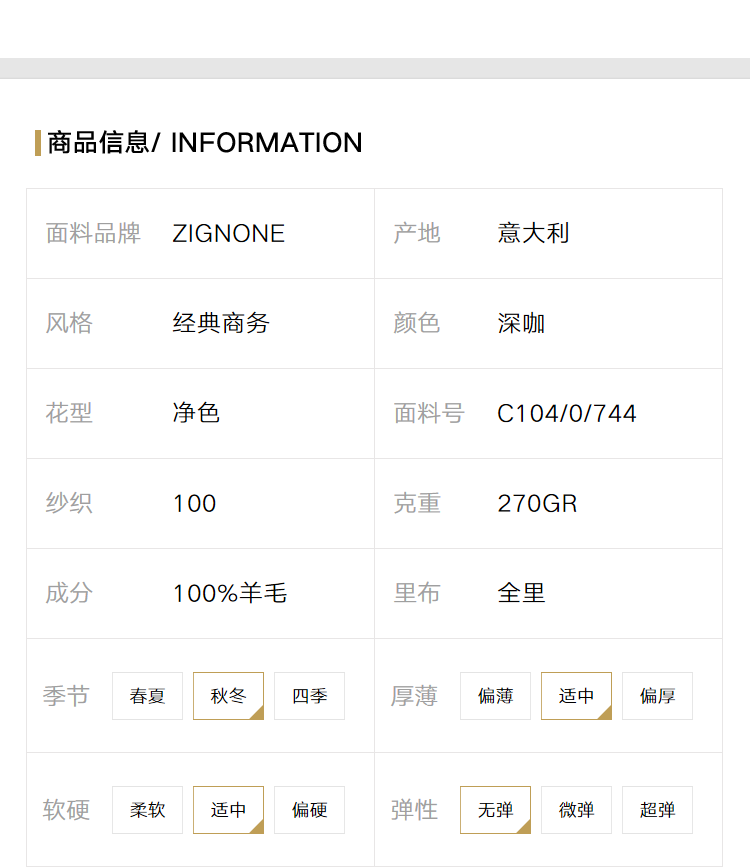This screenshot has width=750, height=867.
Task: Click the 成分 label
Action: point(69,593)
